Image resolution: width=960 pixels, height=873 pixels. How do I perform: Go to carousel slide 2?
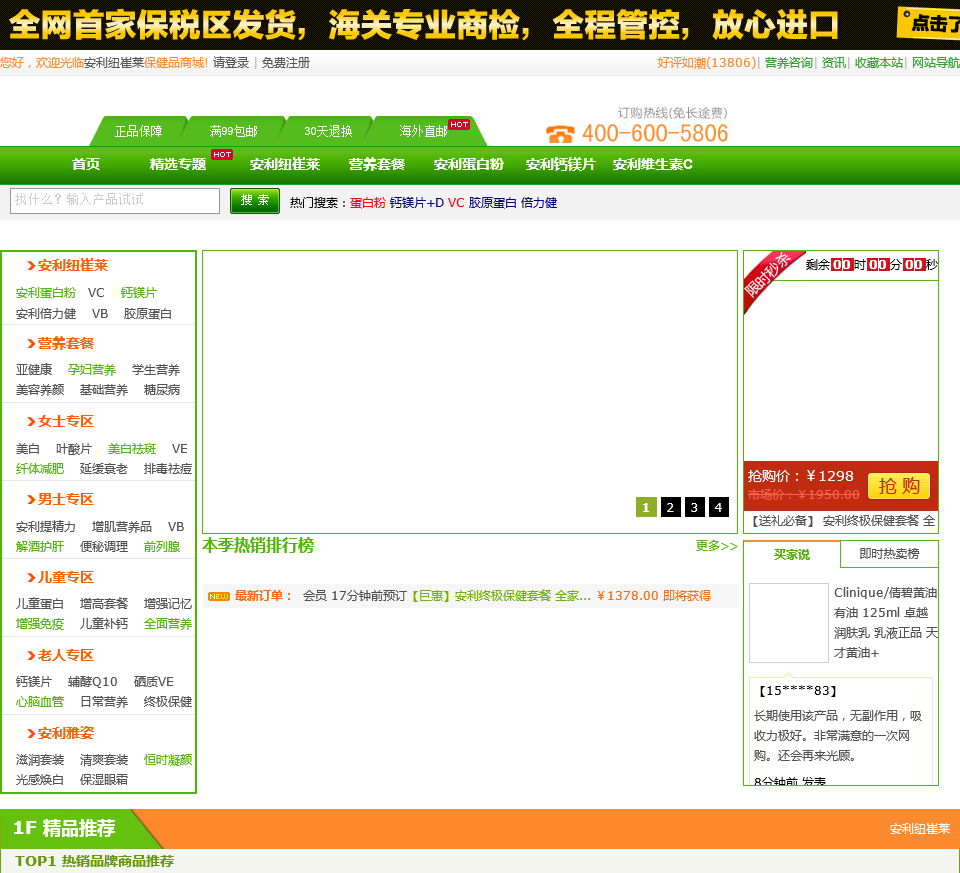click(670, 507)
